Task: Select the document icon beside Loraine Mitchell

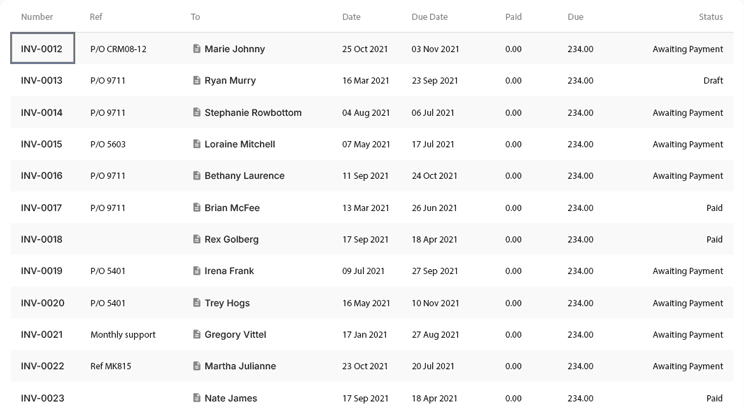Action: click(x=197, y=144)
